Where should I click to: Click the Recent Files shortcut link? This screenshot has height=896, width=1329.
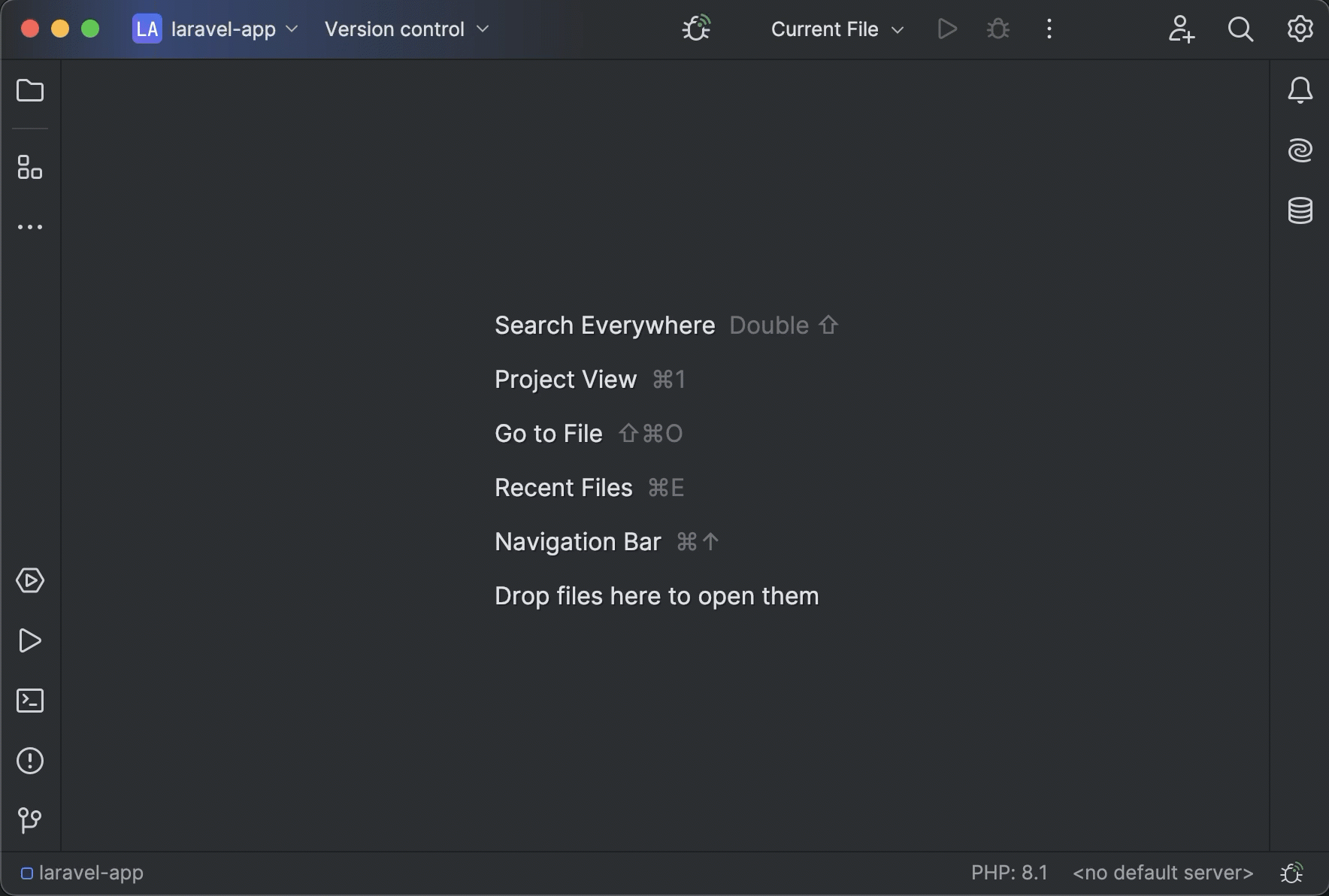point(563,487)
